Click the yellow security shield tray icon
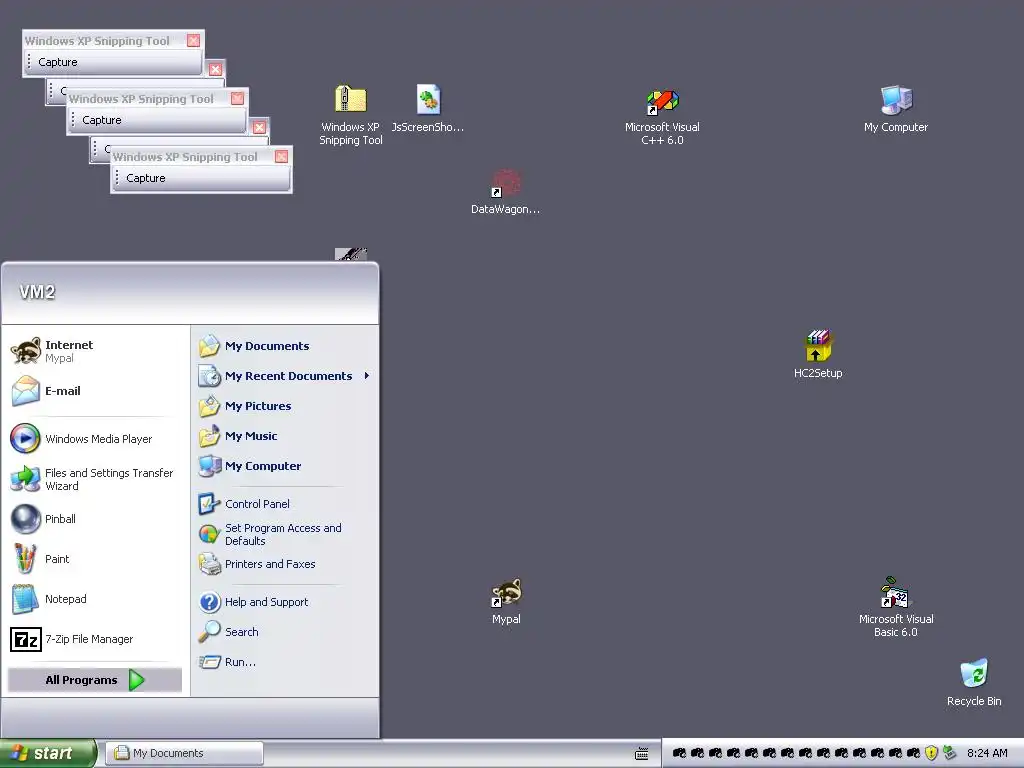1024x768 pixels. (x=932, y=753)
